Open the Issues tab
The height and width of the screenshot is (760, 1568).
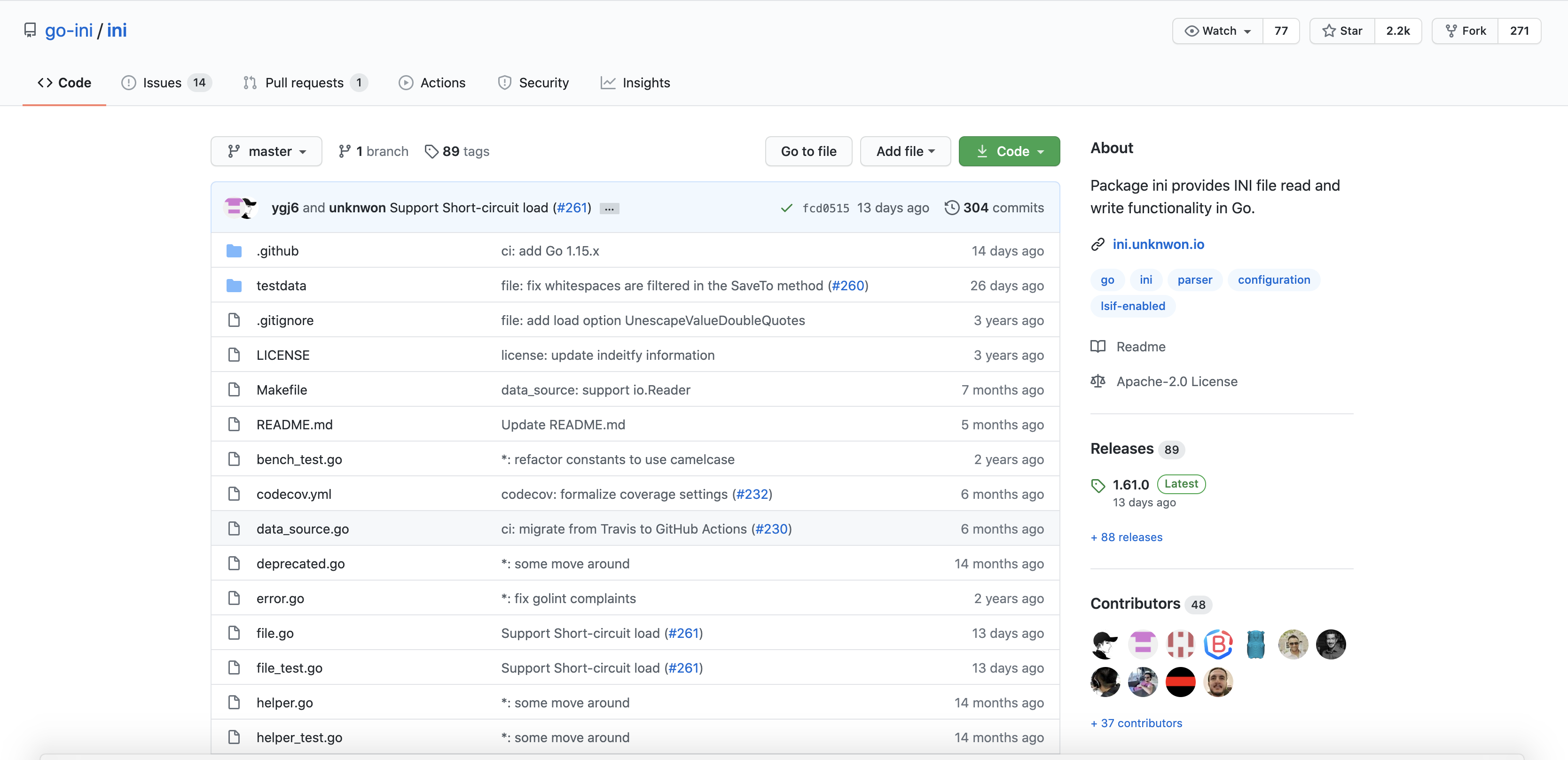[166, 83]
